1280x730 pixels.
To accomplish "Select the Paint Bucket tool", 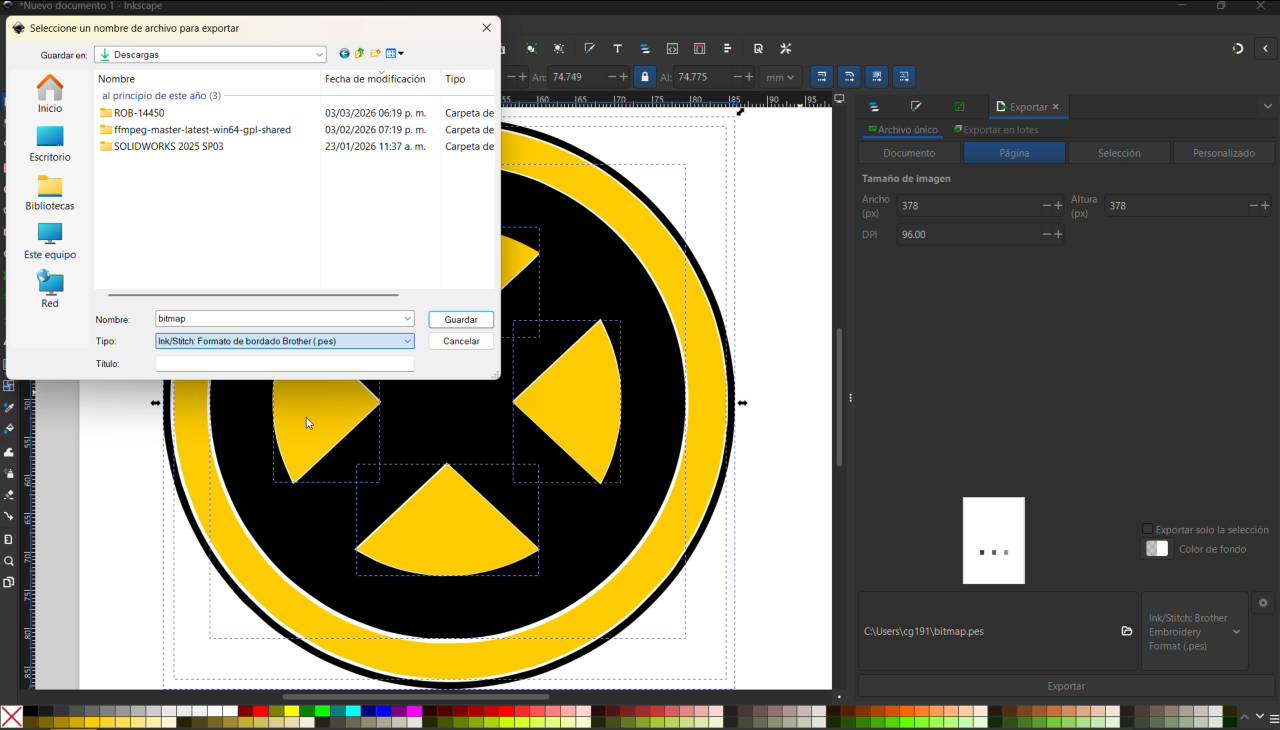I will (x=9, y=430).
